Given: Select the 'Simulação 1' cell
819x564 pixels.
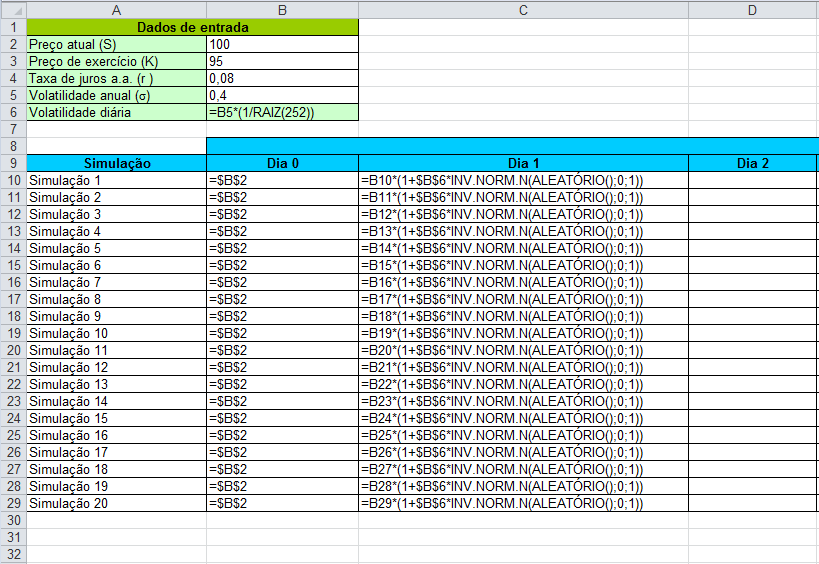Looking at the screenshot, I should pyautogui.click(x=116, y=180).
